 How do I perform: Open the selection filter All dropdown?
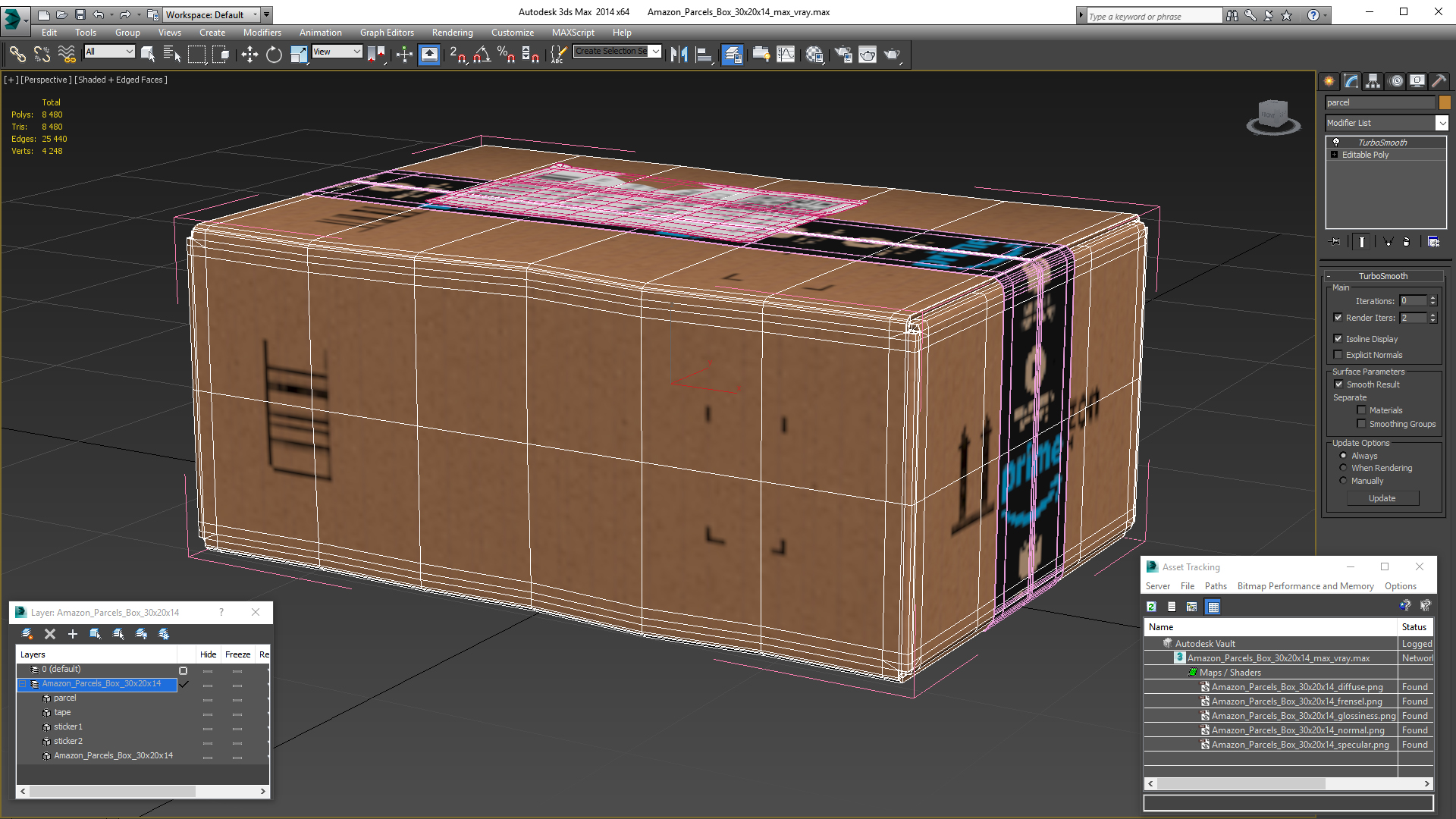pyautogui.click(x=109, y=52)
